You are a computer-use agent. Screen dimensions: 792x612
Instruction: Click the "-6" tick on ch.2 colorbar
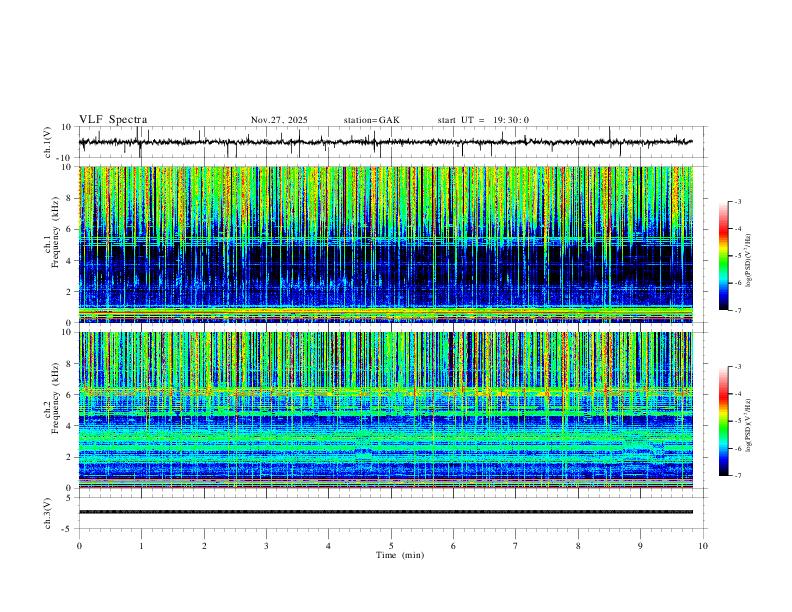click(x=738, y=448)
